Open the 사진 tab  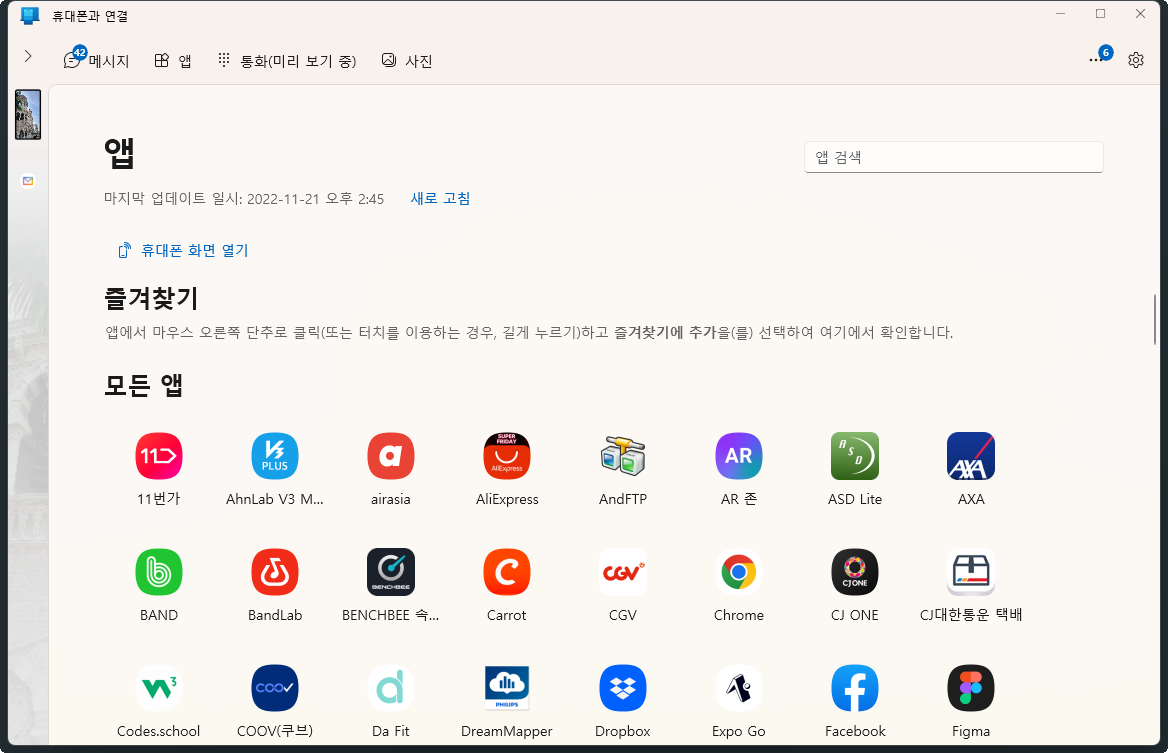pyautogui.click(x=407, y=61)
